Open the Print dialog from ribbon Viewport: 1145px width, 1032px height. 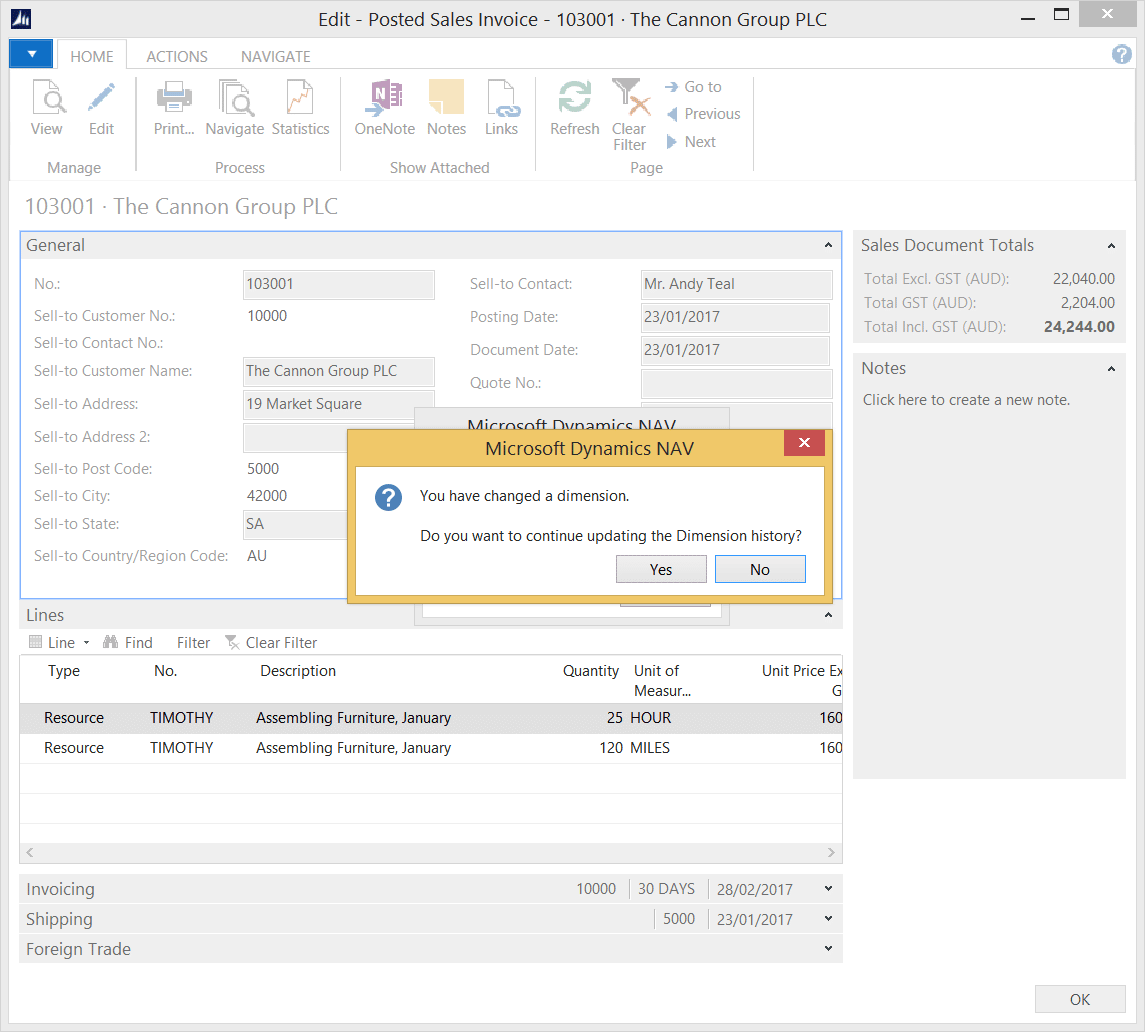[x=174, y=107]
